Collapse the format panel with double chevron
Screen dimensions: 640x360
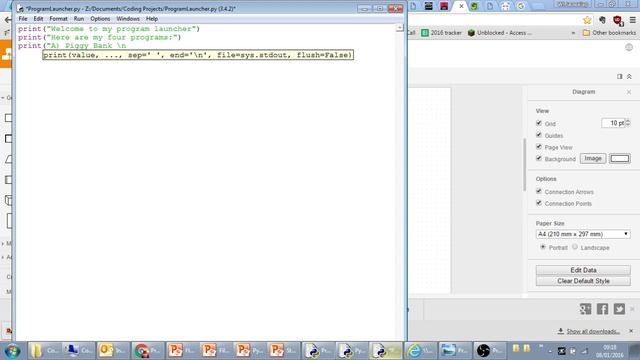point(629,76)
